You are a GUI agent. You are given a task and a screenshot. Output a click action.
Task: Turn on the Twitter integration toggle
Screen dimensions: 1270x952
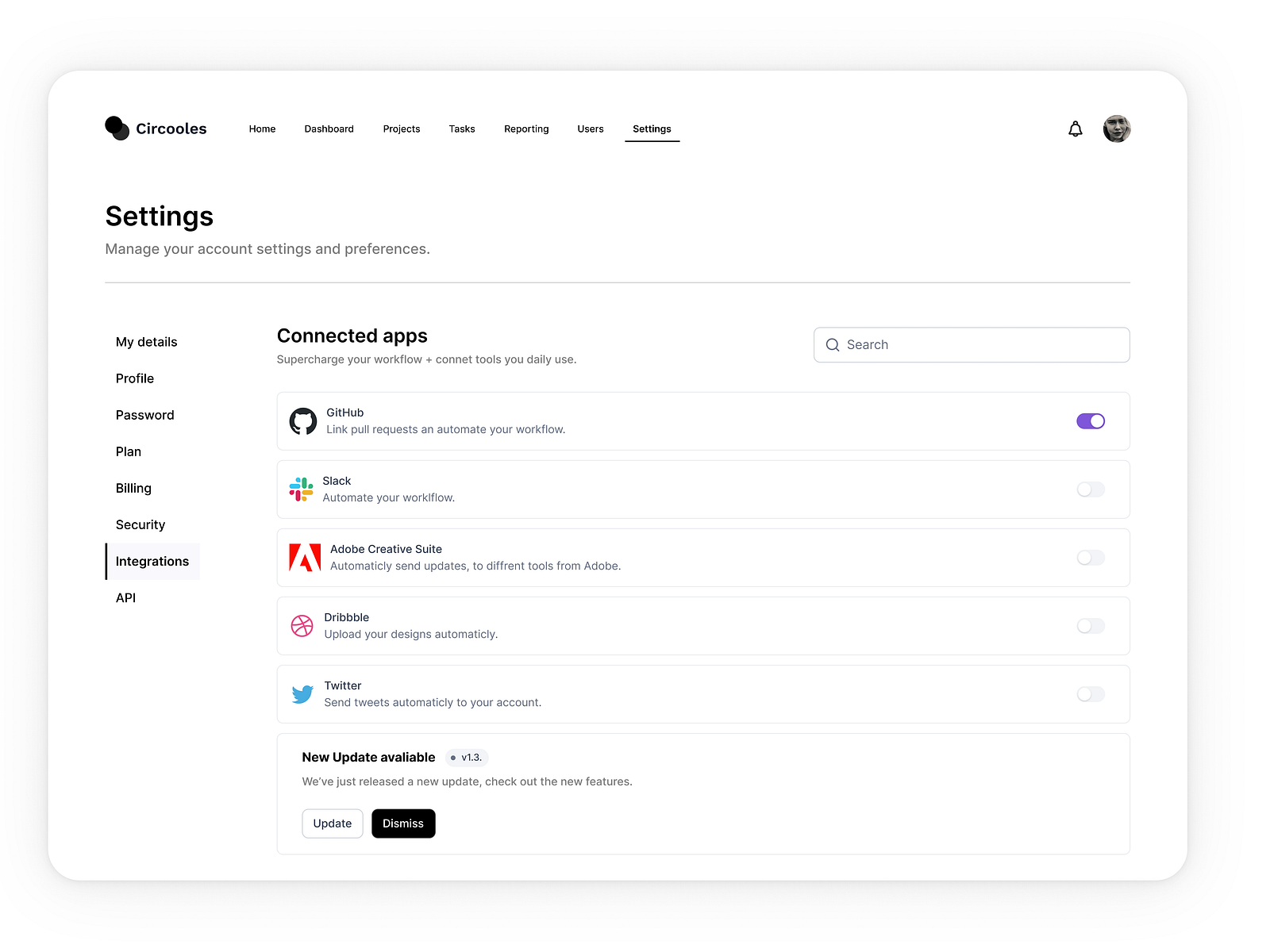(1091, 693)
